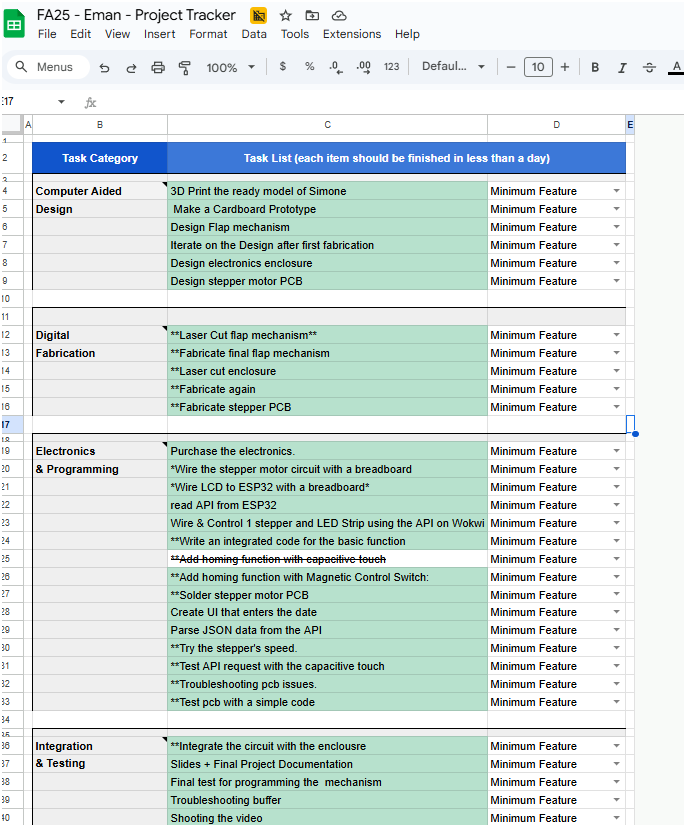Open dropdown for Design Flap mechanism row
The width and height of the screenshot is (686, 827).
(x=616, y=227)
